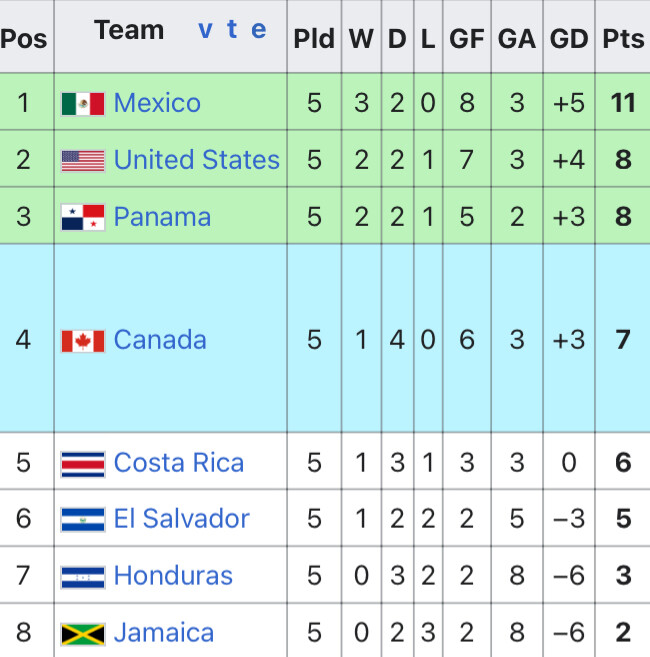Follow the Panama team link

pyautogui.click(x=162, y=217)
